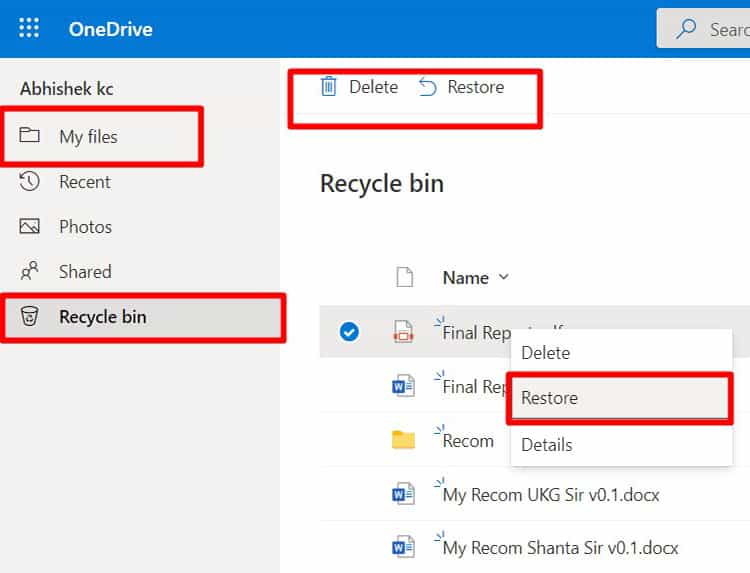Uncheck the selected Final Rep PDF row

(349, 332)
